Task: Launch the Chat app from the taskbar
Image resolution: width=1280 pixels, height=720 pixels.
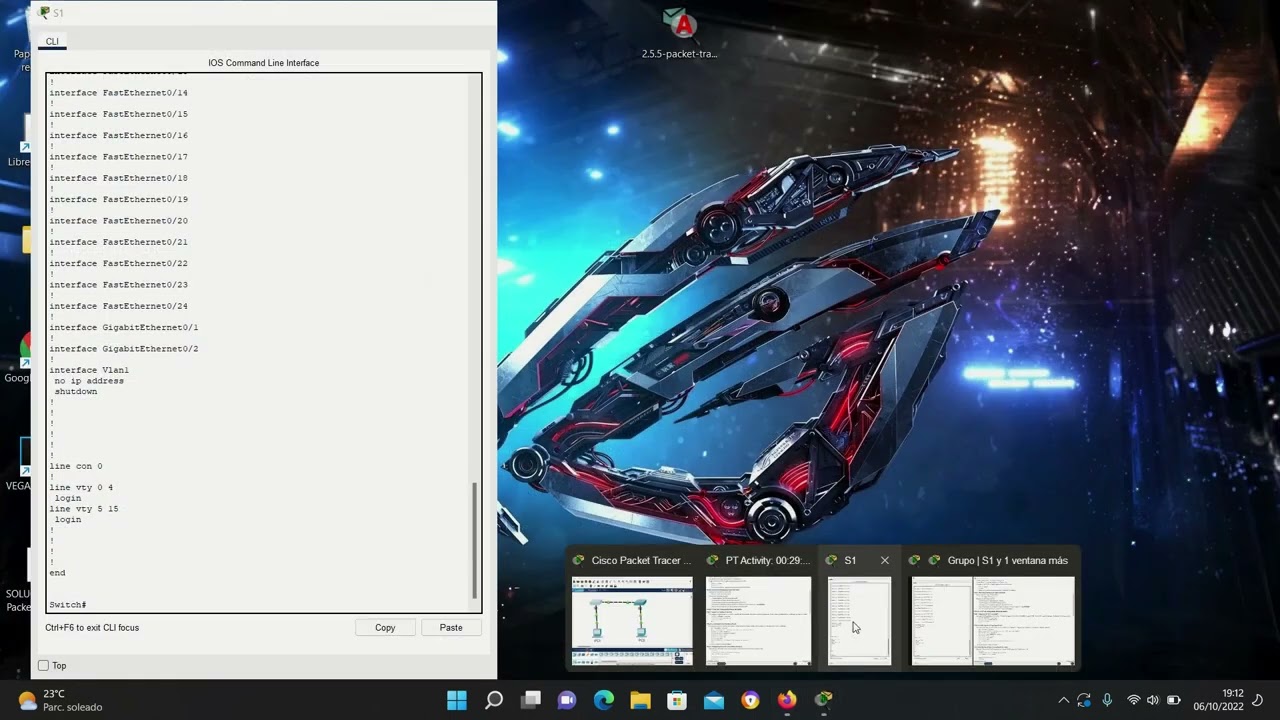Action: coord(567,700)
